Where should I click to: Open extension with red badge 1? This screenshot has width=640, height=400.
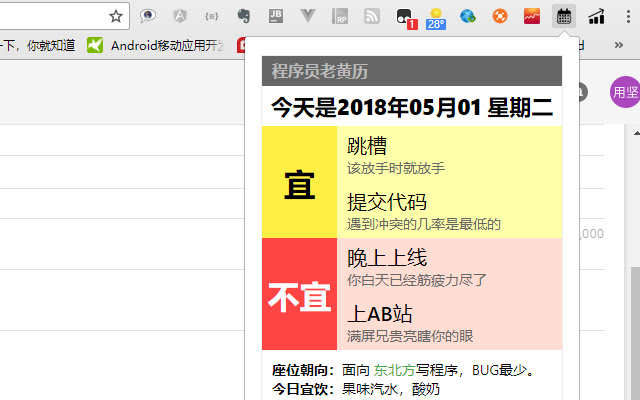point(406,18)
